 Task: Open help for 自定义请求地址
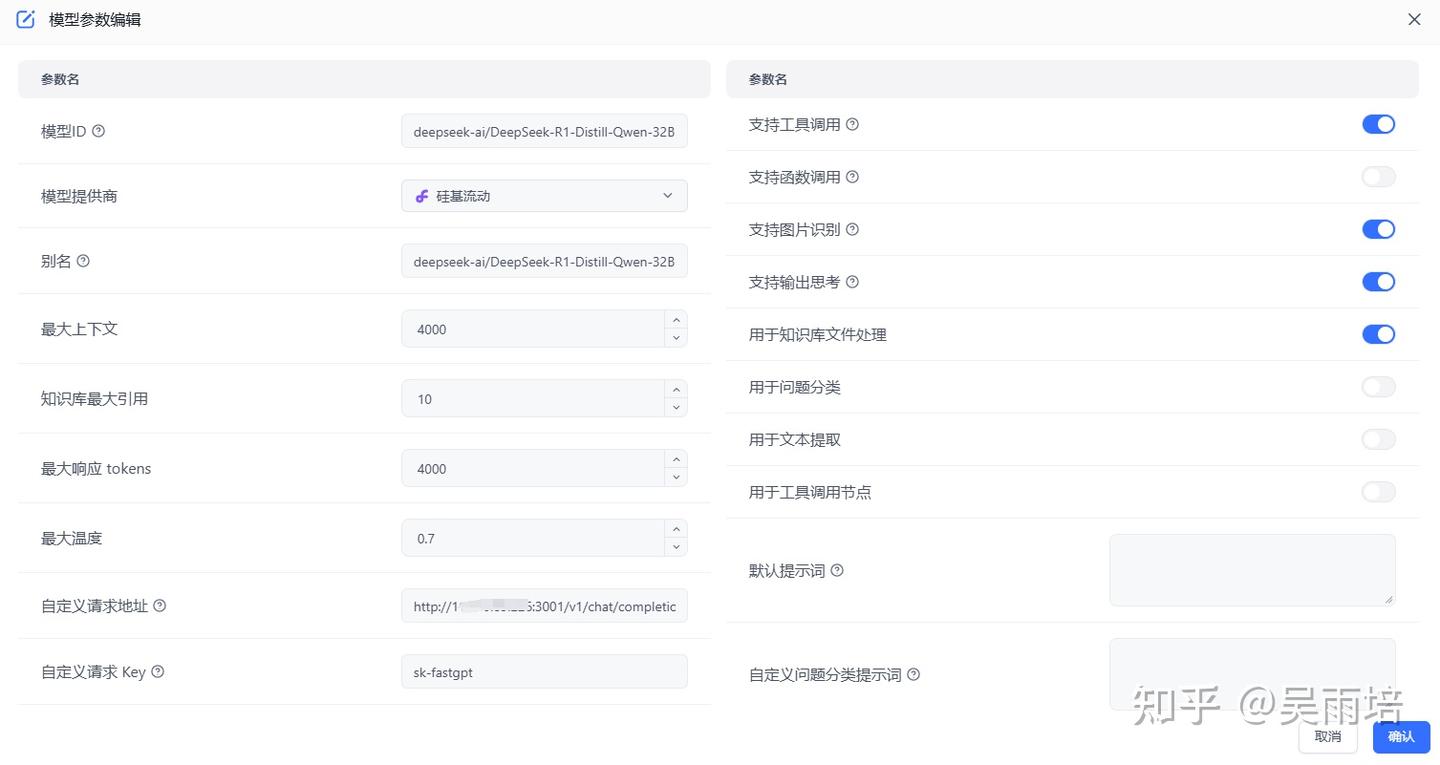[x=160, y=605]
